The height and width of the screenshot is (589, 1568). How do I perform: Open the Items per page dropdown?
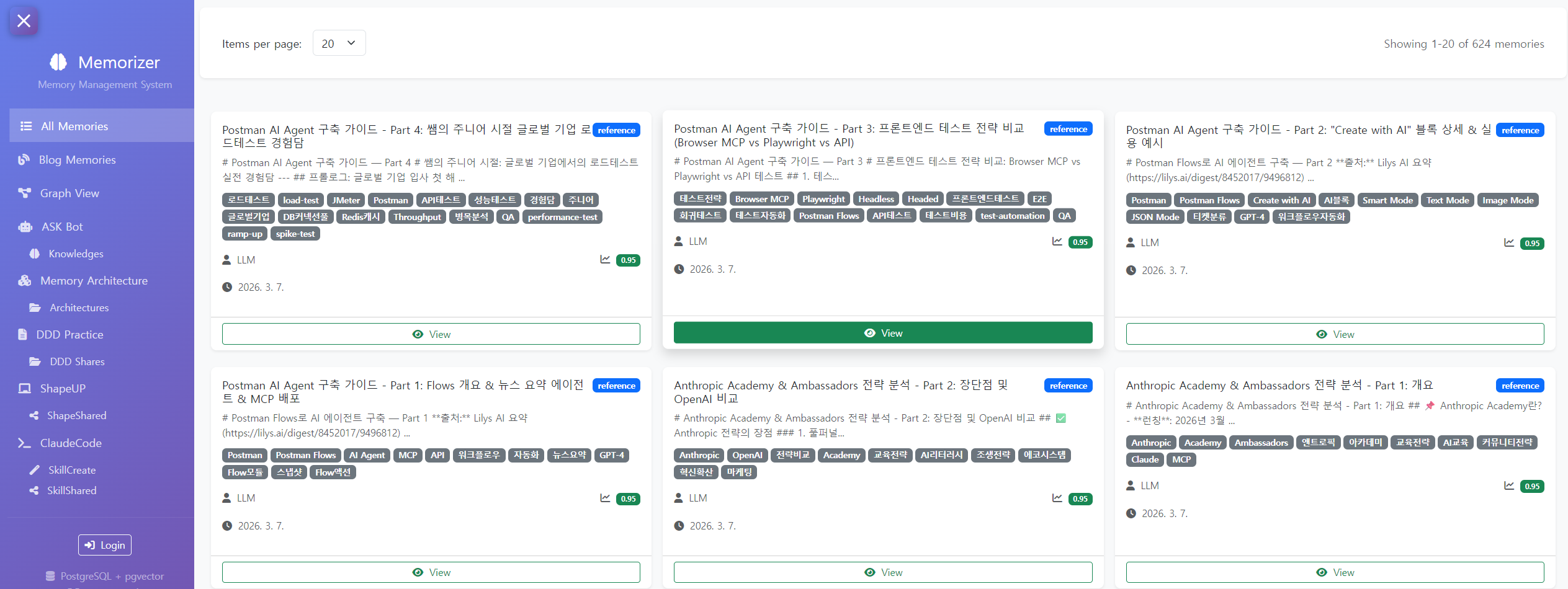click(339, 43)
